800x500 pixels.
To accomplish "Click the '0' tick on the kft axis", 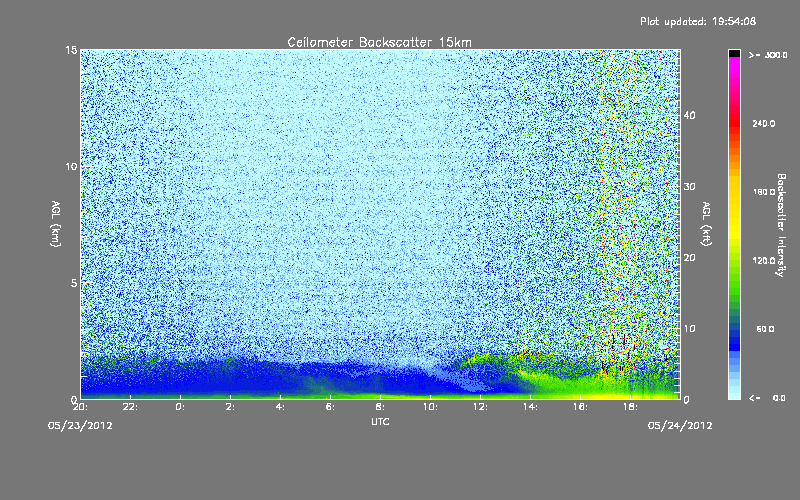I will click(x=686, y=400).
